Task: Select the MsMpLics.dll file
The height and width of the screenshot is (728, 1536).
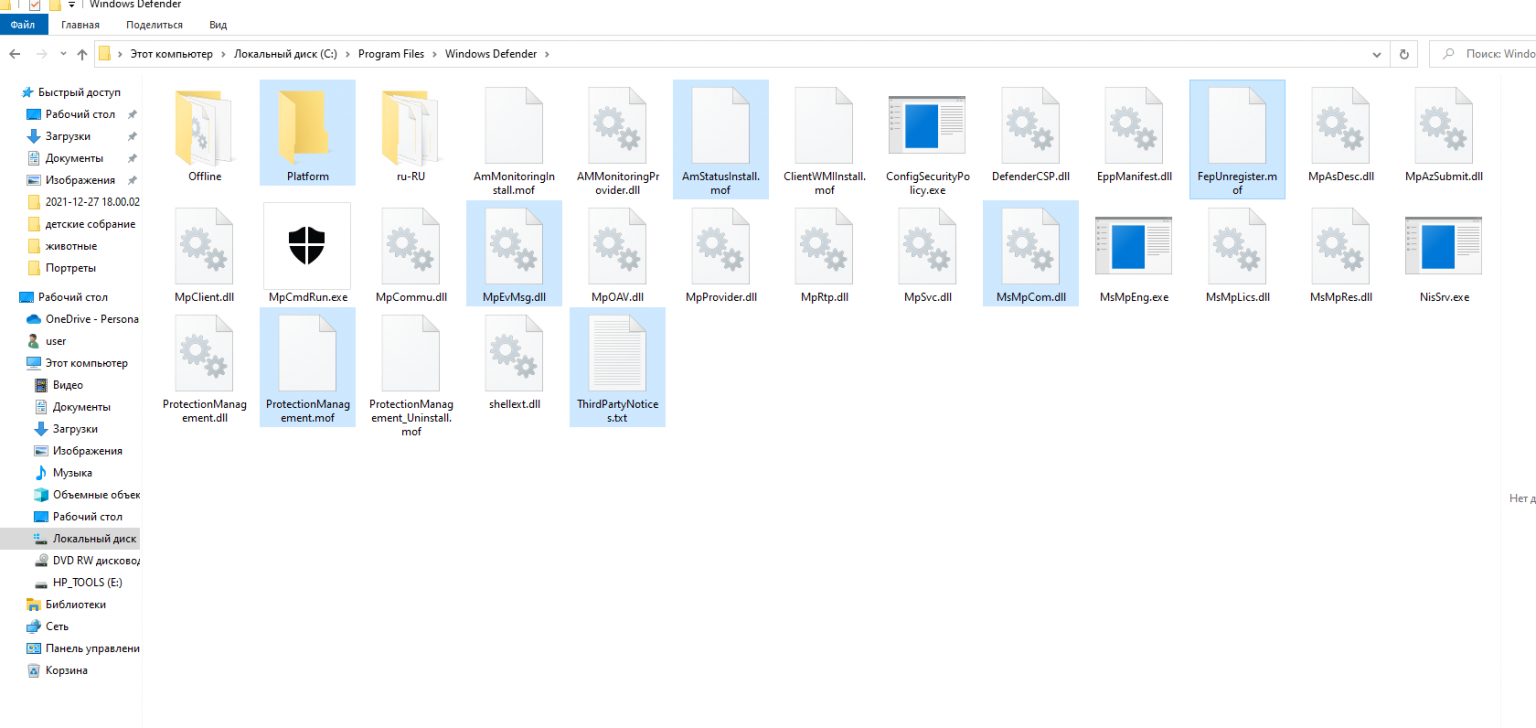Action: point(1237,254)
